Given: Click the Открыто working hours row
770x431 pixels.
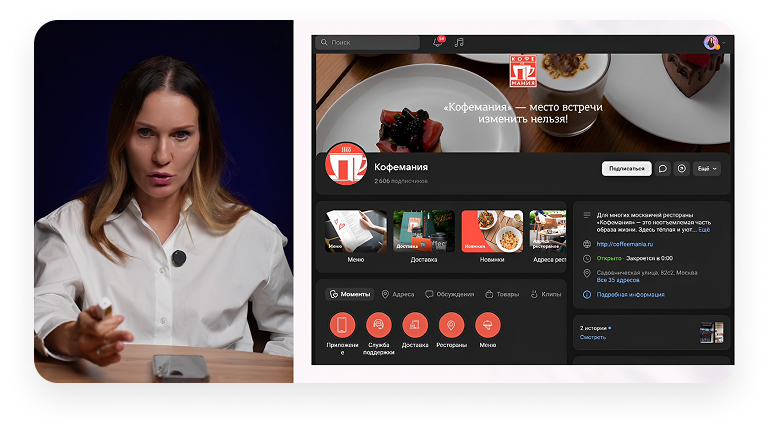Looking at the screenshot, I should pos(634,258).
